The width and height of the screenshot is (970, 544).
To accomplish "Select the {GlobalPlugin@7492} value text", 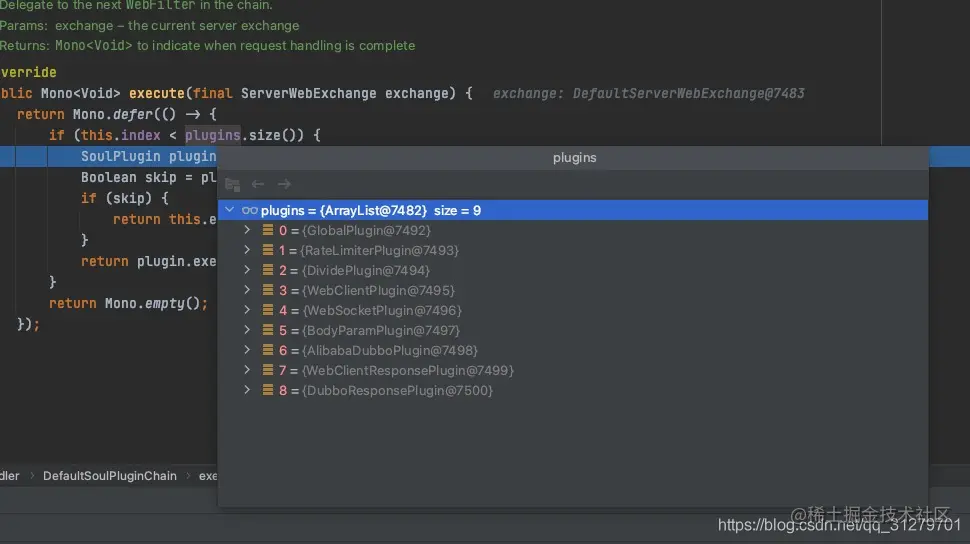I will point(366,230).
